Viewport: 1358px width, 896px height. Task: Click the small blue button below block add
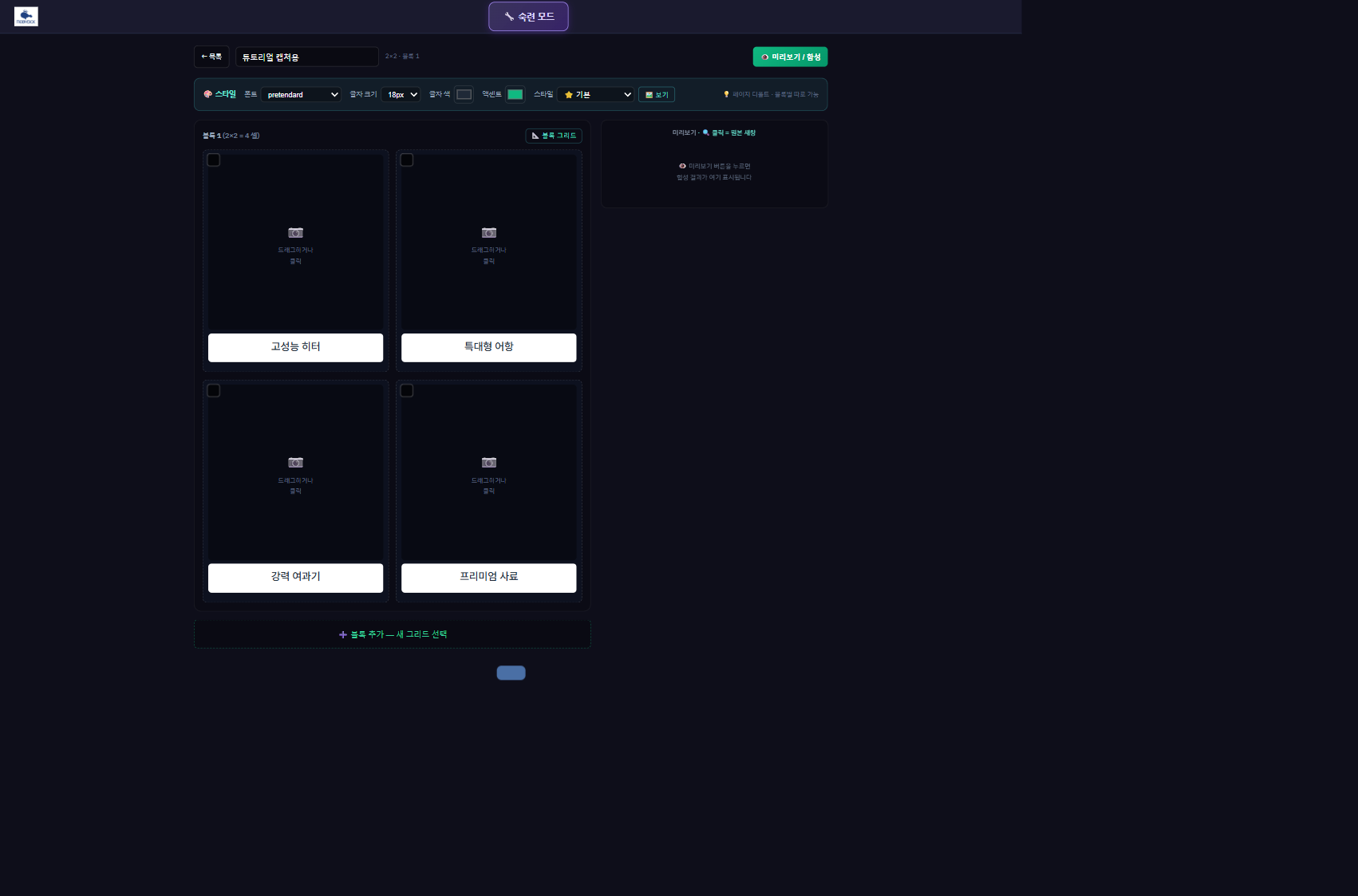[511, 673]
